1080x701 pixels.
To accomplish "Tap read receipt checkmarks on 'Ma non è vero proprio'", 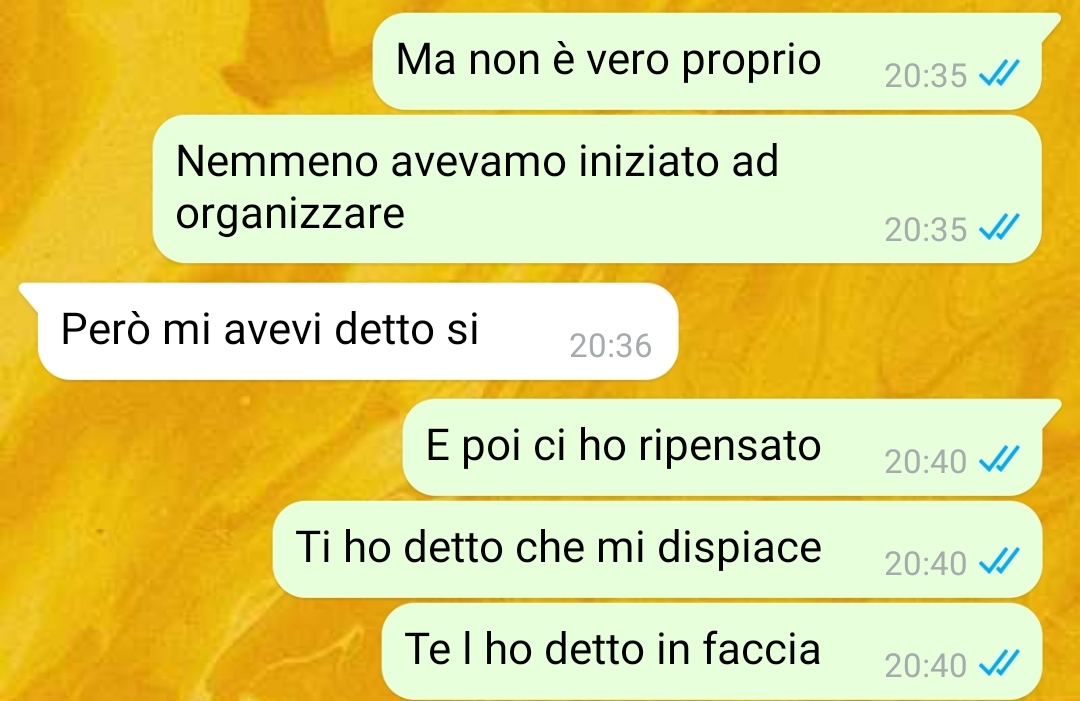I will [x=999, y=73].
